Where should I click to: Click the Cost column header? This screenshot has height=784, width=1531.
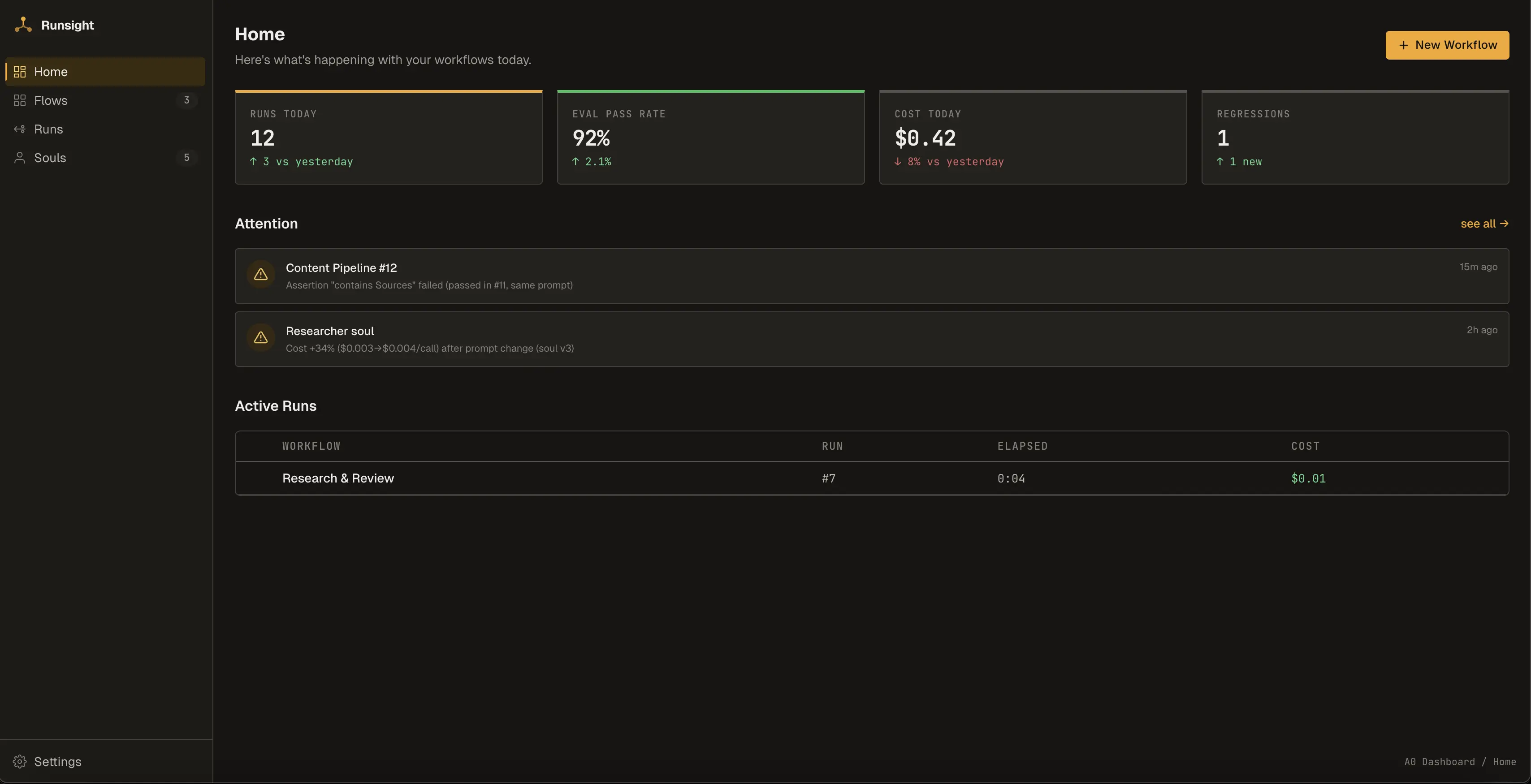(1305, 446)
